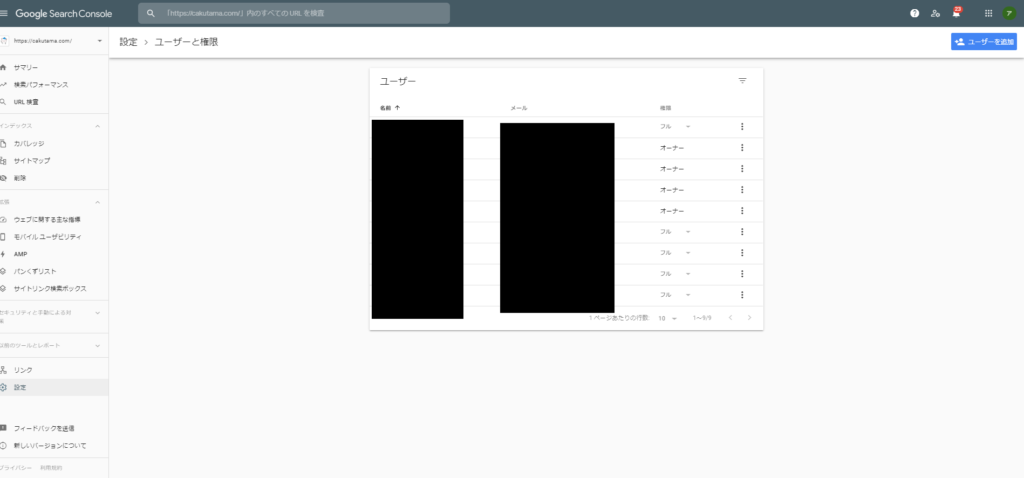This screenshot has width=1024, height=478.
Task: Click the ユーザーを追加 button
Action: [984, 42]
